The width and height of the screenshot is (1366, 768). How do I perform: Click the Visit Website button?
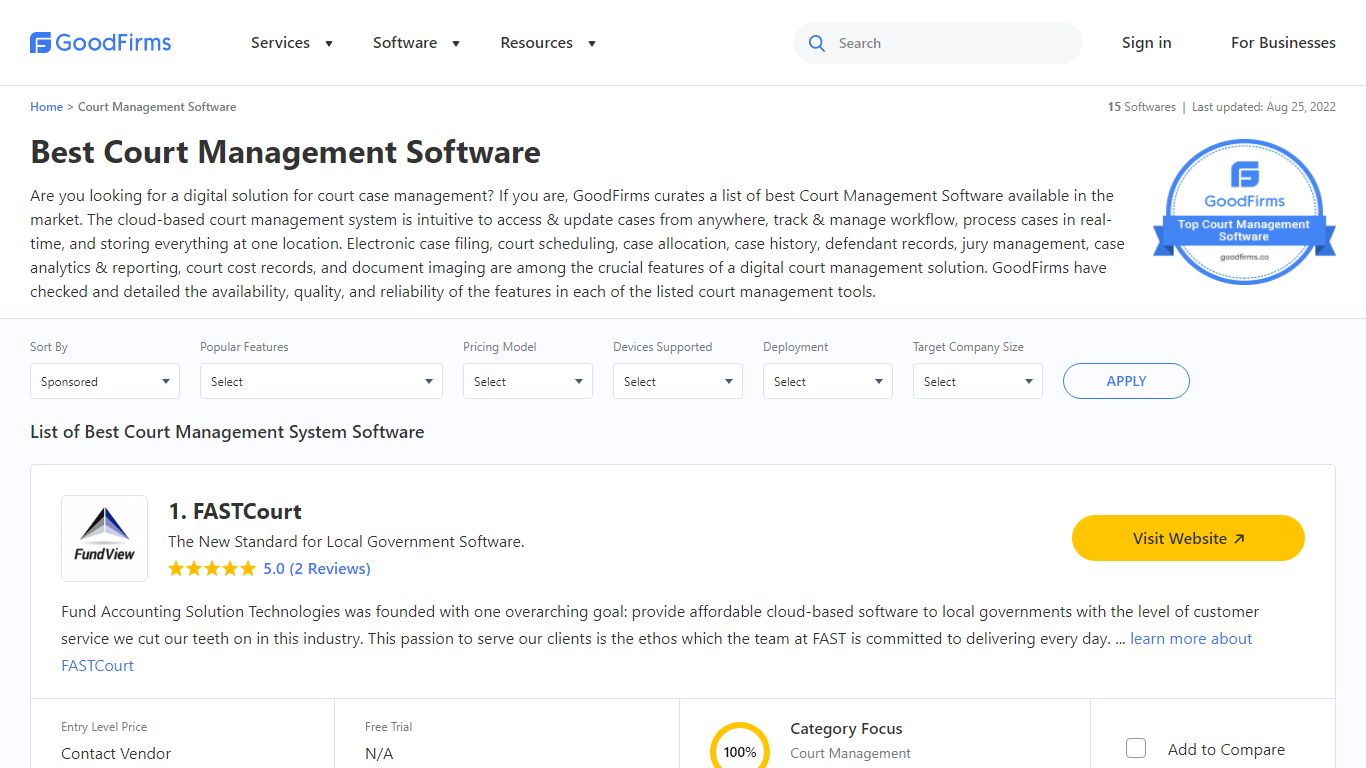tap(1188, 538)
